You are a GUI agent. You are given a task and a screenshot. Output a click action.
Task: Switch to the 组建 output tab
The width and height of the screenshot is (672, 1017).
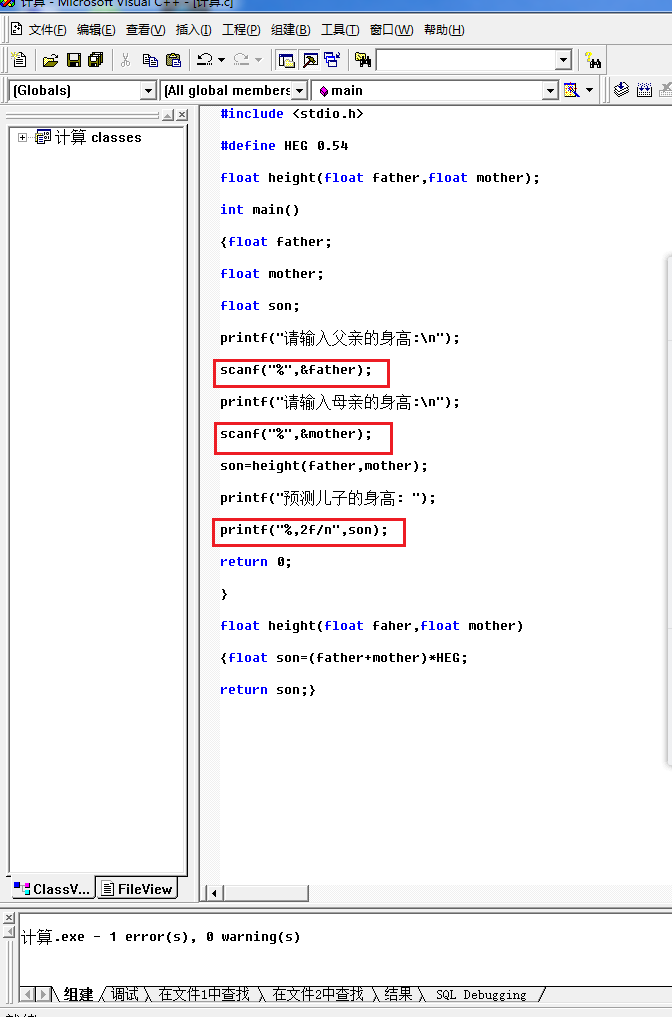coord(78,994)
